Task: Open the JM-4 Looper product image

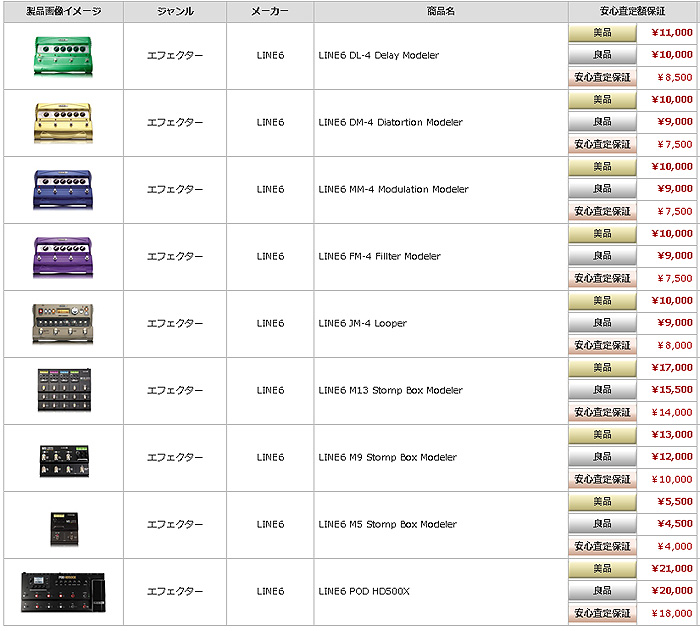Action: (63, 324)
